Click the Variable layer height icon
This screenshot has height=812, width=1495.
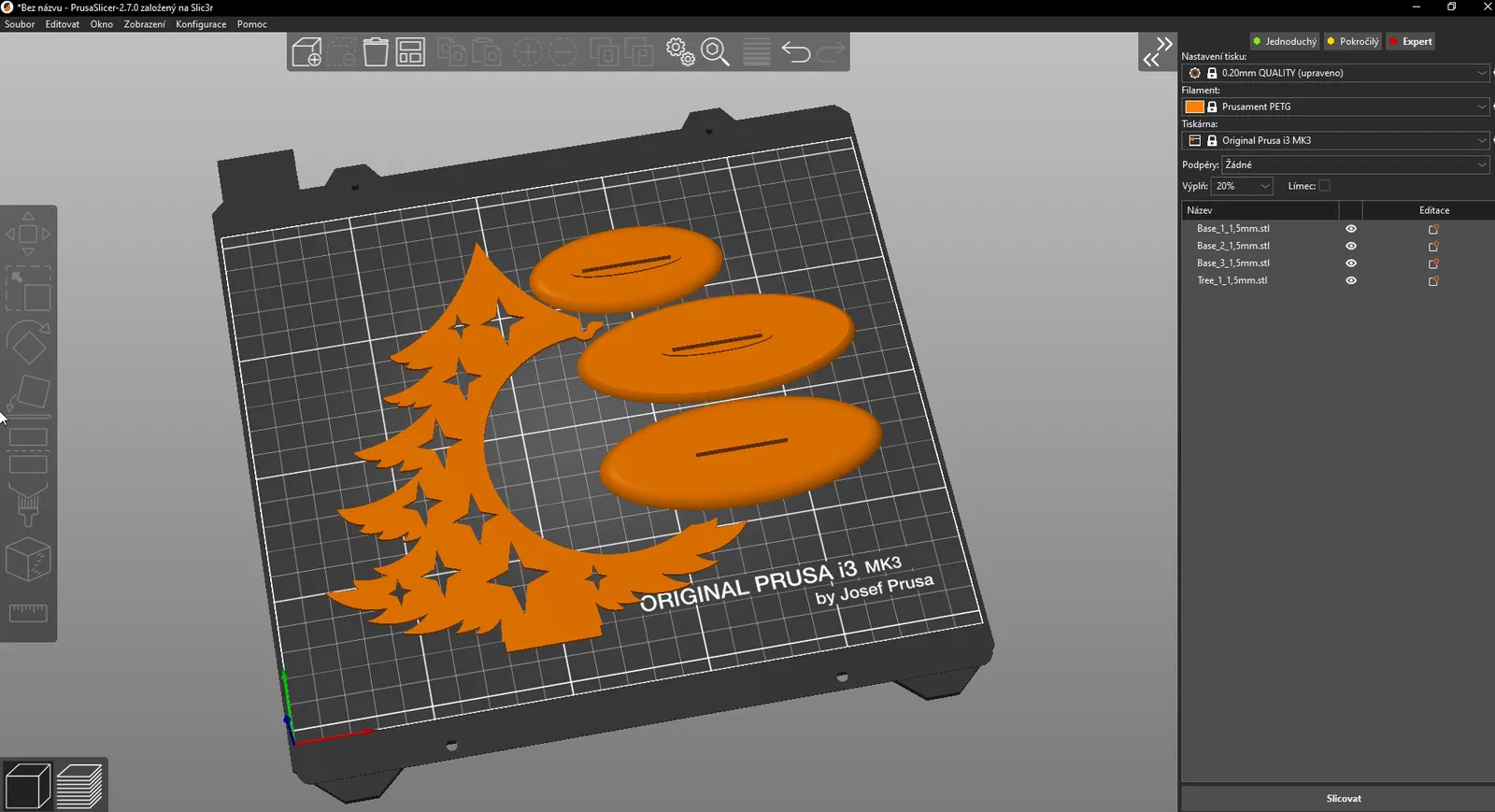(x=756, y=52)
